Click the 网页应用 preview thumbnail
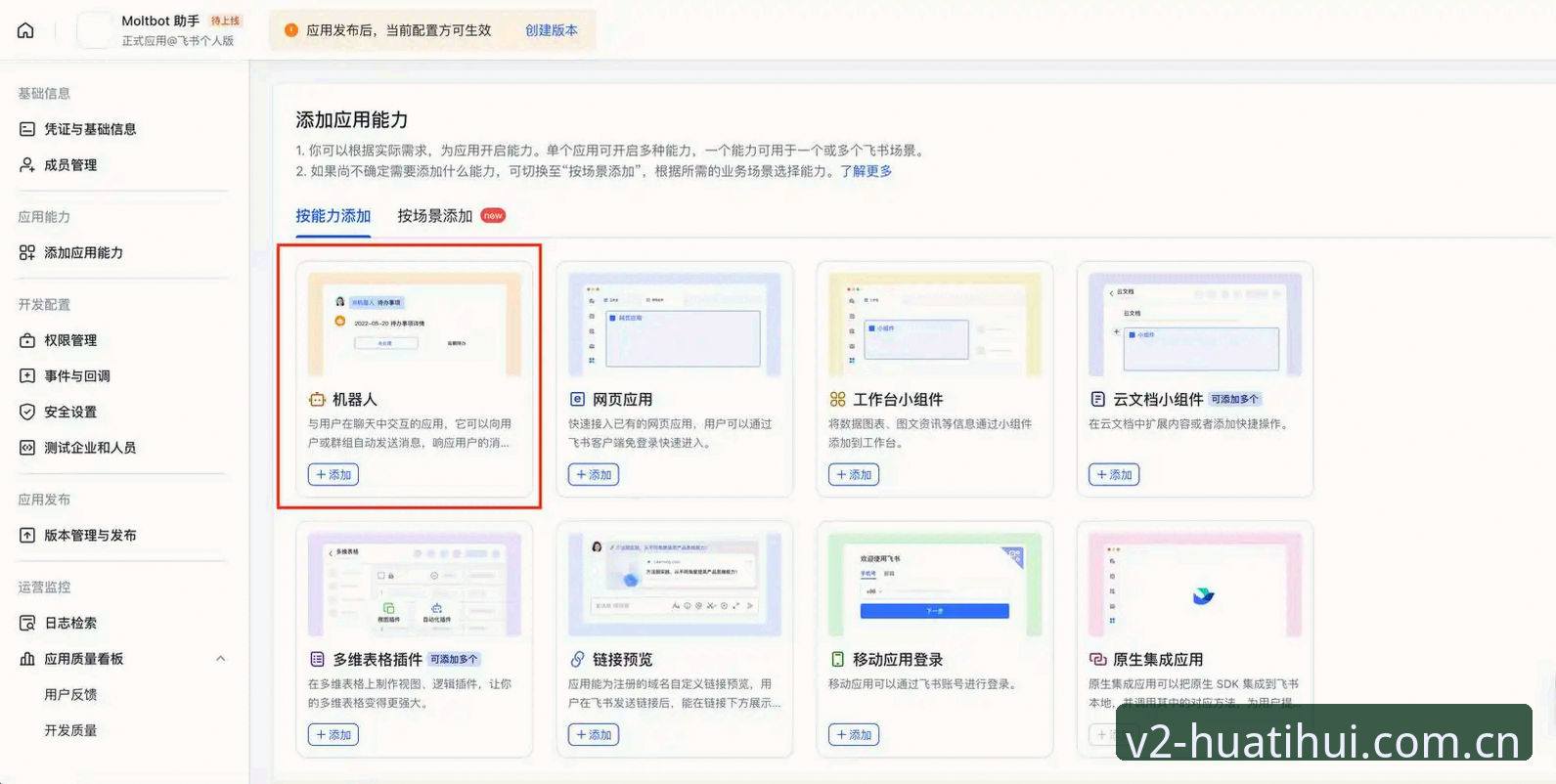The image size is (1556, 784). [x=675, y=325]
